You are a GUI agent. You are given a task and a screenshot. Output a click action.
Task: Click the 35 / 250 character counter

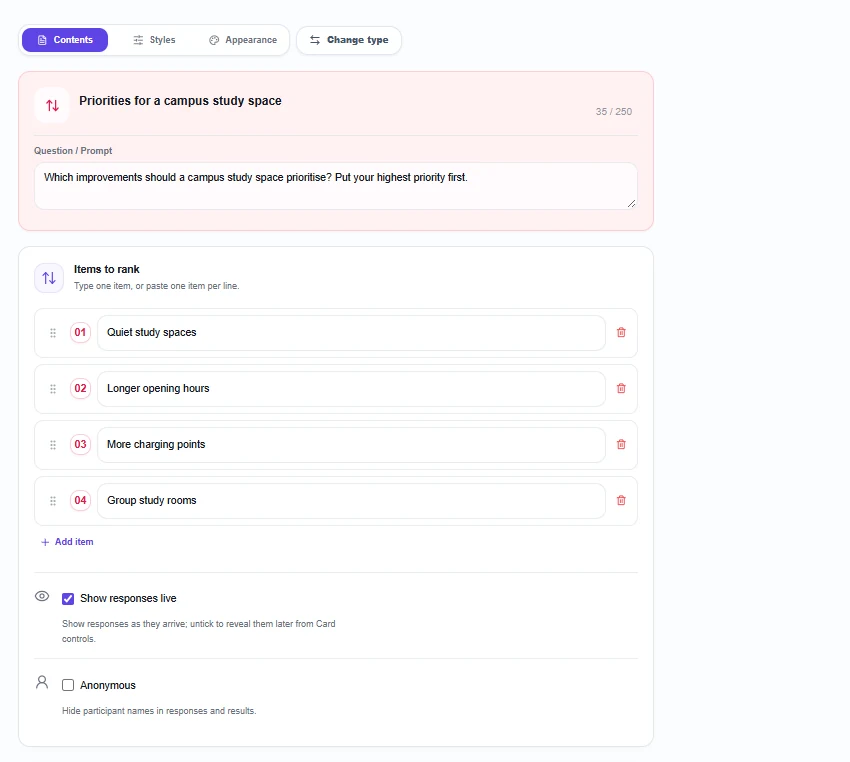(614, 112)
